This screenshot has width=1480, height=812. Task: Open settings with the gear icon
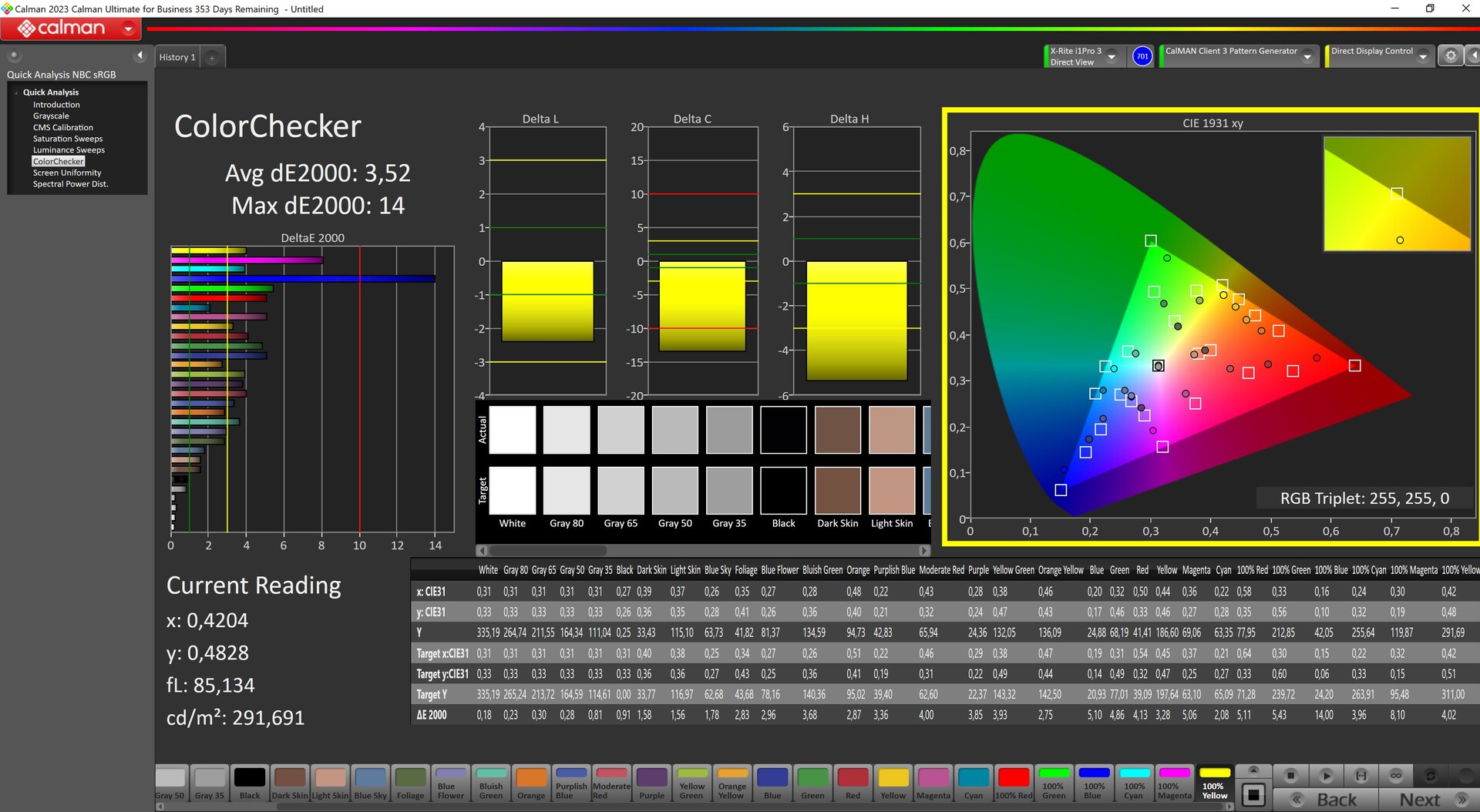pos(1450,56)
